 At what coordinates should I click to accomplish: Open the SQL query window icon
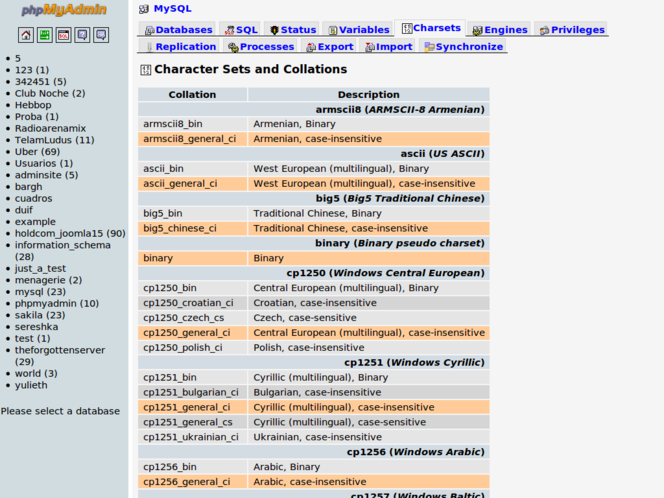[63, 35]
